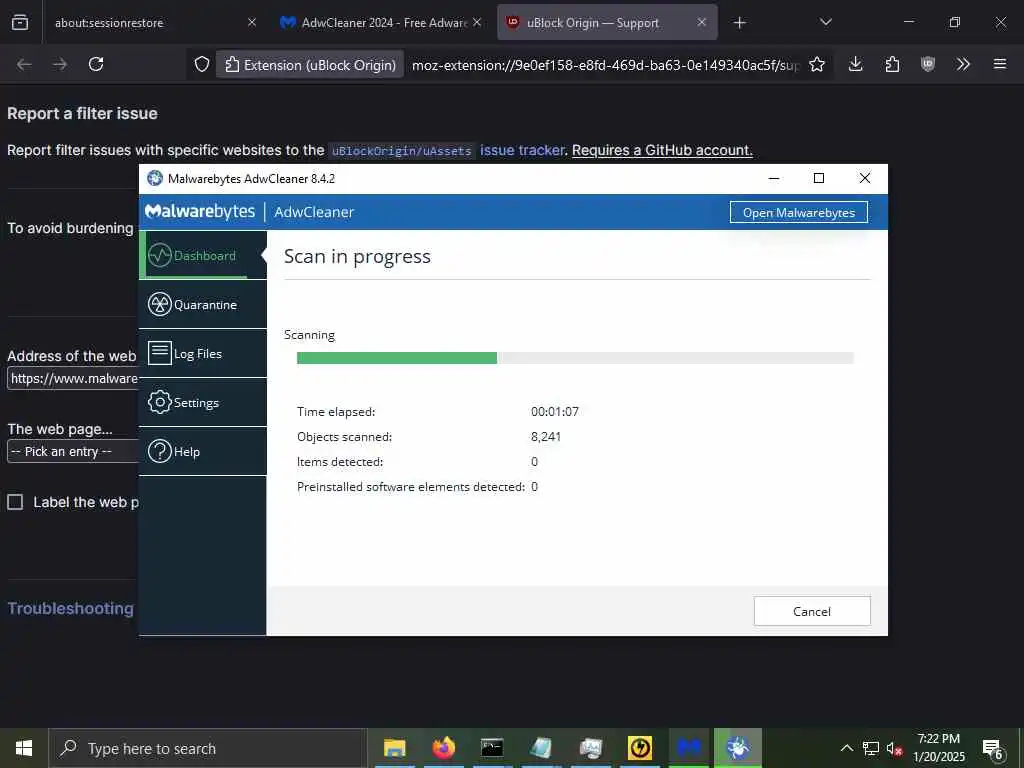Click the muted volume tray icon

pos(894,748)
